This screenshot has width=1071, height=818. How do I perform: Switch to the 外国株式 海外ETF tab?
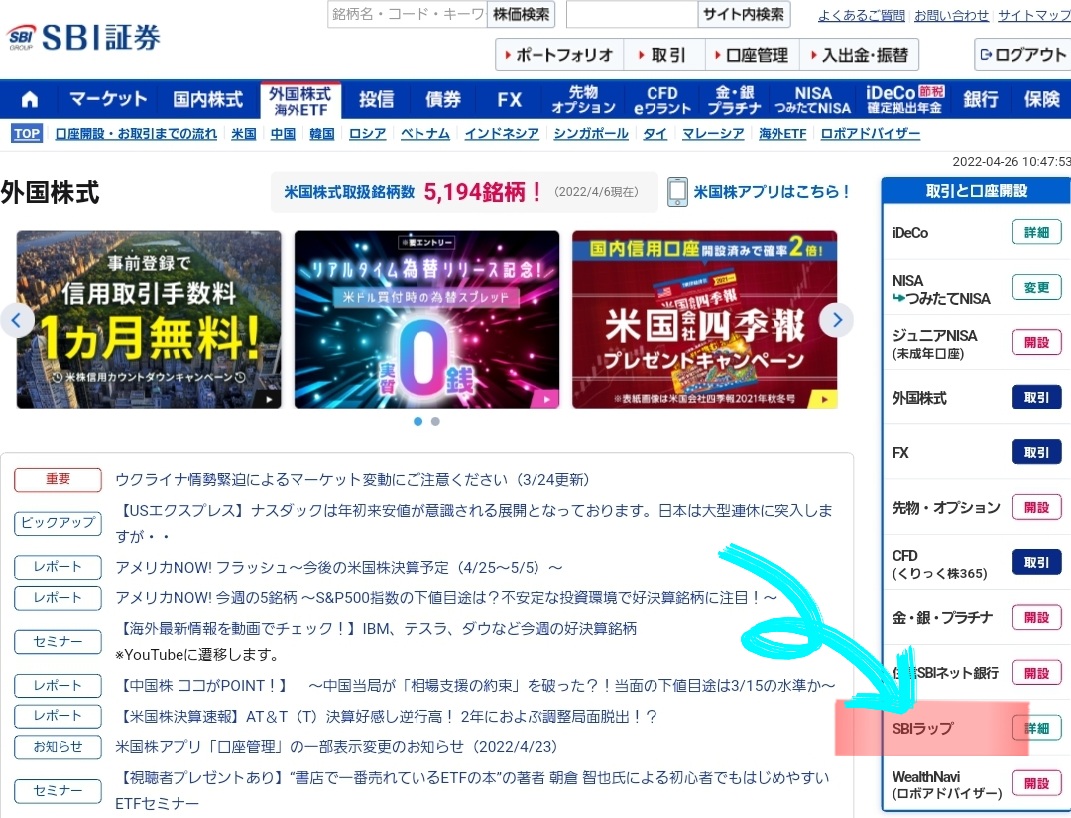click(300, 100)
